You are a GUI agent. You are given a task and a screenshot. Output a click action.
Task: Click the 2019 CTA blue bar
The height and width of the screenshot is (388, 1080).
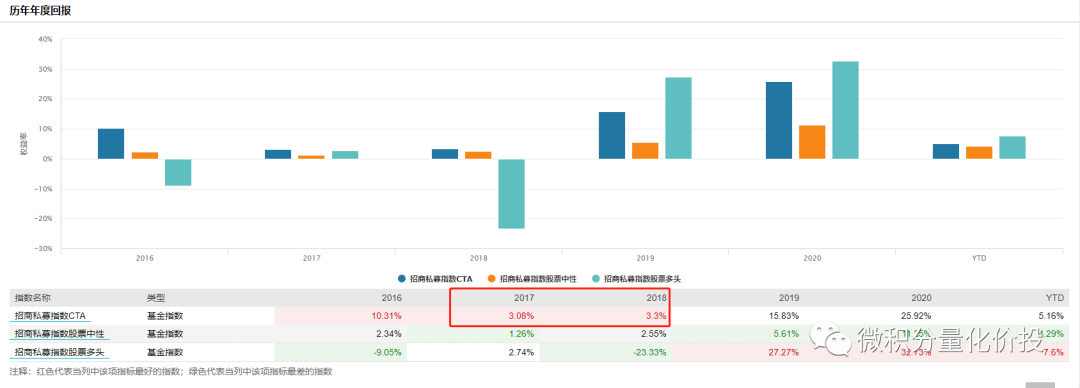(x=612, y=136)
